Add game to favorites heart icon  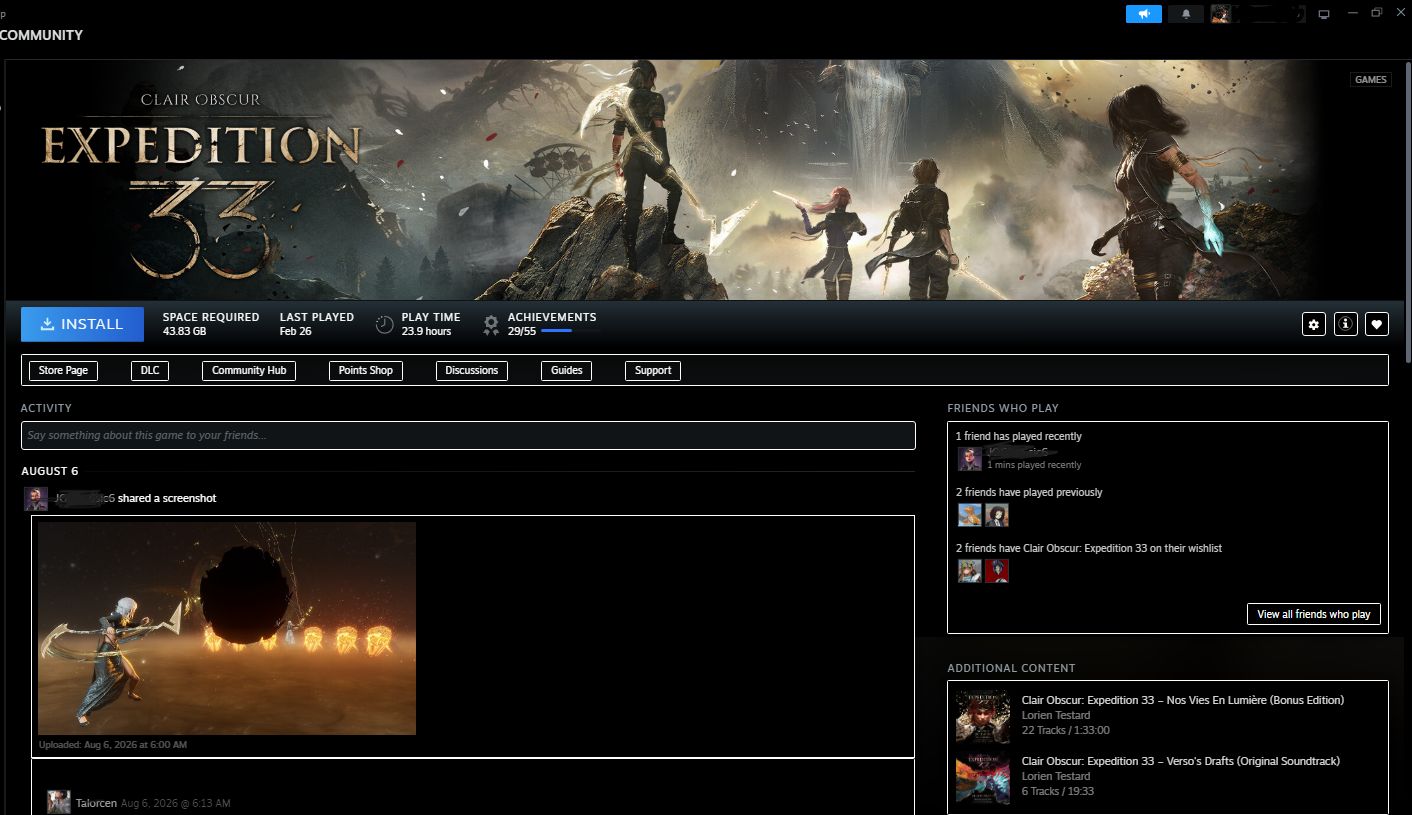click(1377, 324)
